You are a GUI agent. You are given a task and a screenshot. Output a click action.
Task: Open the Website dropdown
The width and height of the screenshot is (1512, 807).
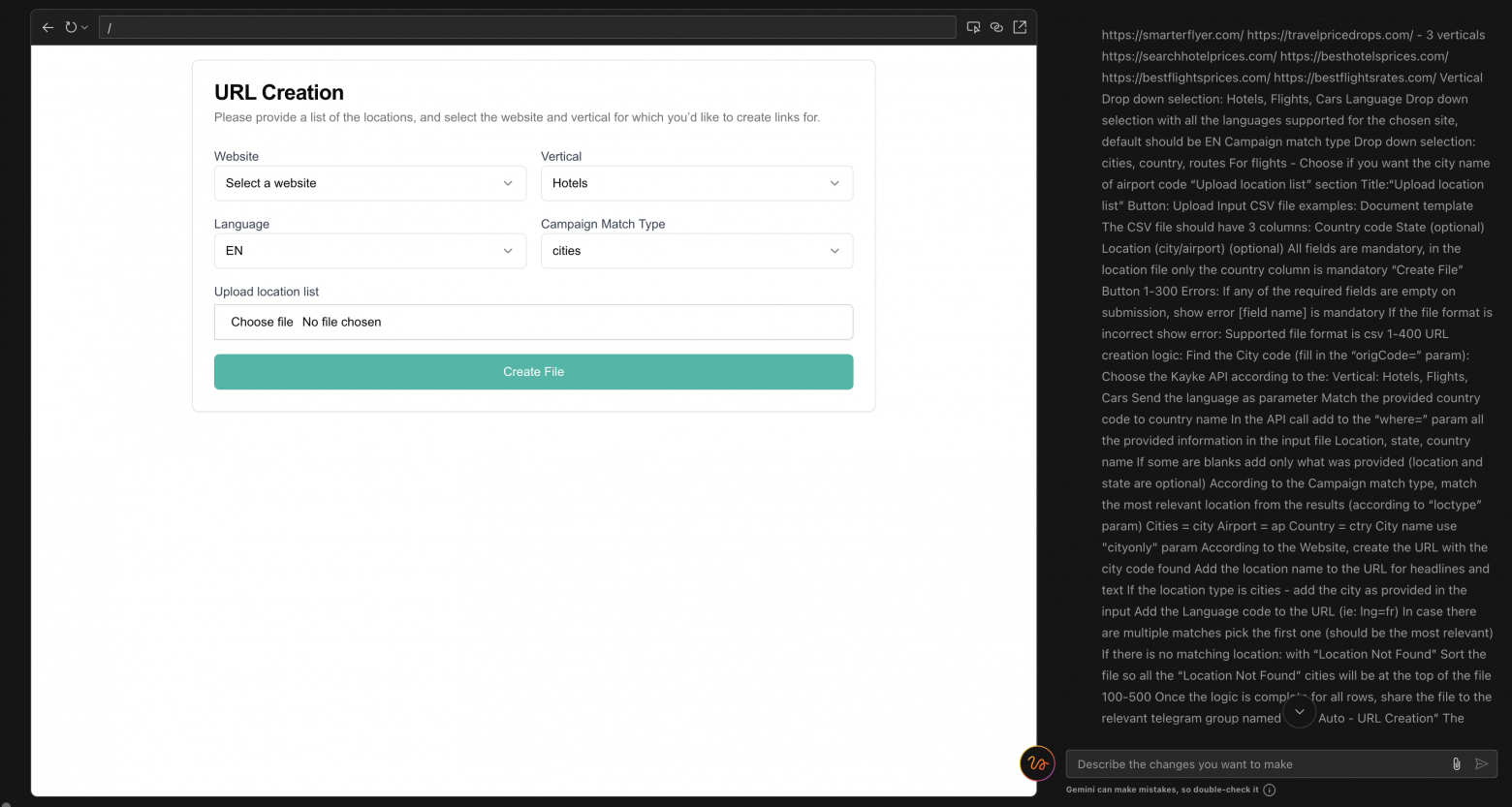pos(369,183)
